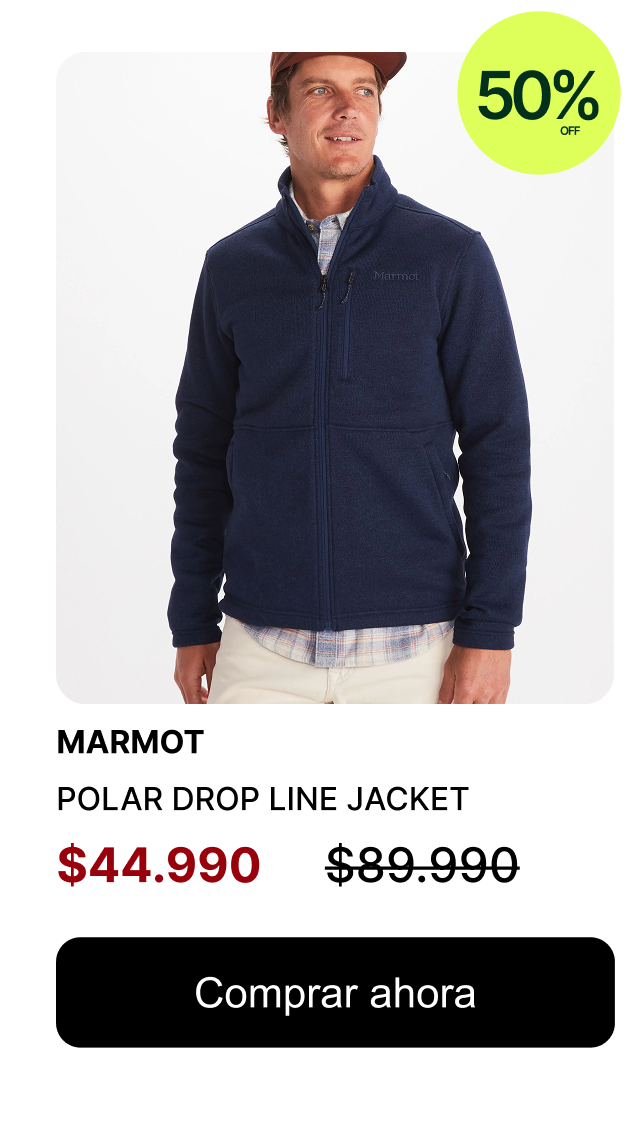Select the MARMOT brand name
The width and height of the screenshot is (631, 1136).
click(130, 742)
